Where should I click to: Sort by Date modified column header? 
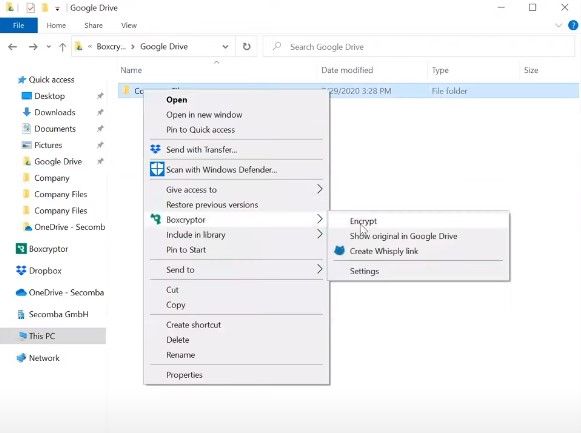click(x=347, y=70)
